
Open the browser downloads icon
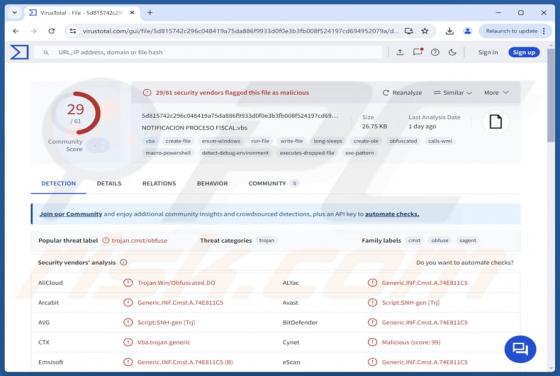click(x=450, y=31)
